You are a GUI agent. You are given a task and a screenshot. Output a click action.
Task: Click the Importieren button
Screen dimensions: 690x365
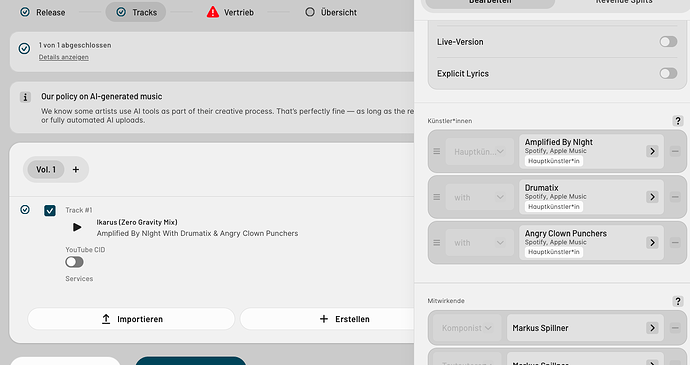click(x=131, y=319)
